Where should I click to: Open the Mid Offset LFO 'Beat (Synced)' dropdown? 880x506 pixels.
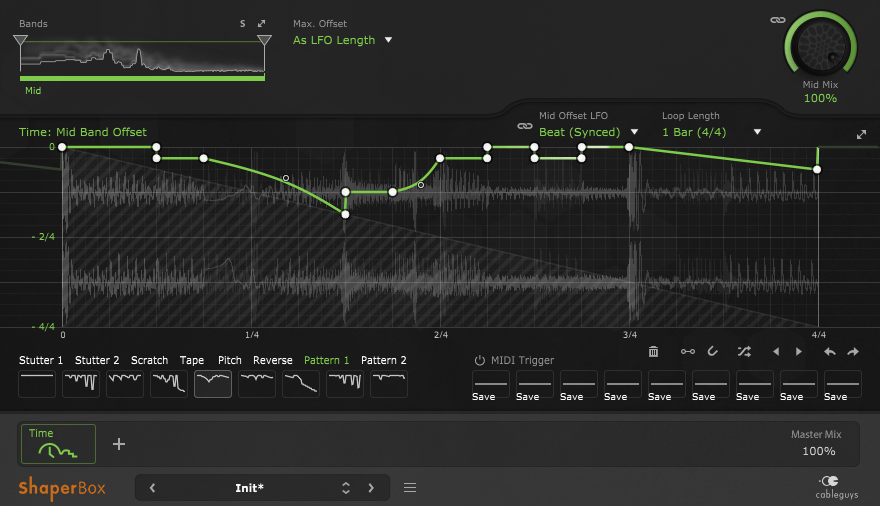(588, 132)
